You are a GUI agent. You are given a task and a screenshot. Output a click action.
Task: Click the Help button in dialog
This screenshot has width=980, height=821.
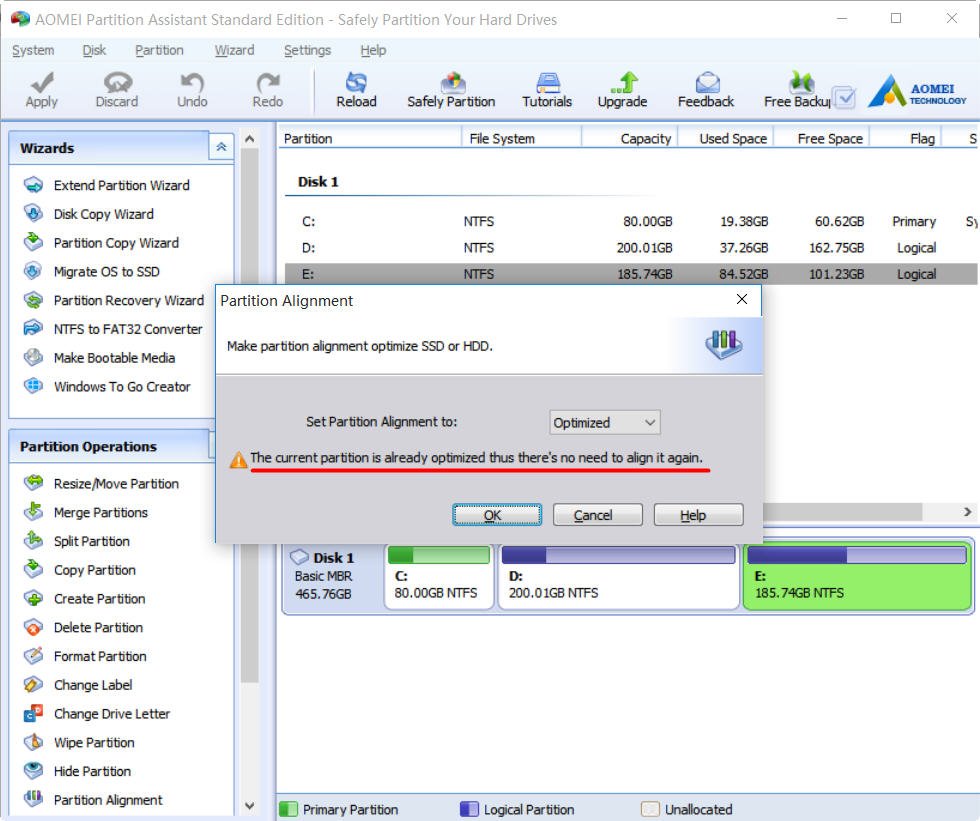pos(698,515)
